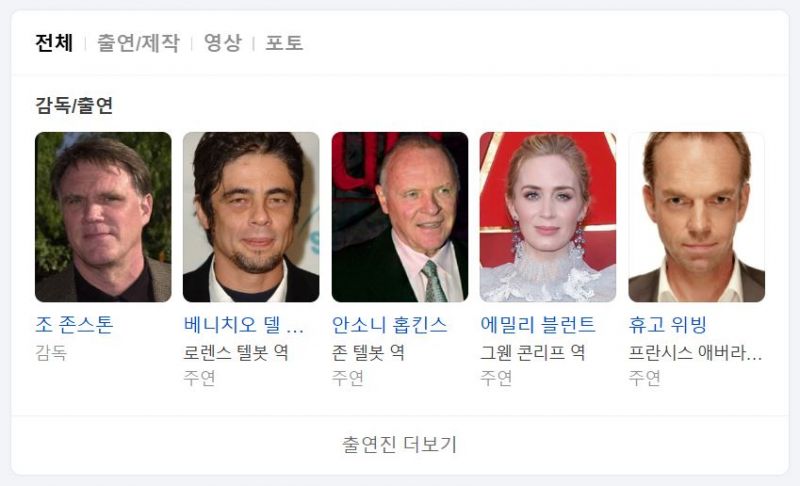This screenshot has height=486, width=800.
Task: Open the 조 존스톤 name link
Action: tap(74, 325)
